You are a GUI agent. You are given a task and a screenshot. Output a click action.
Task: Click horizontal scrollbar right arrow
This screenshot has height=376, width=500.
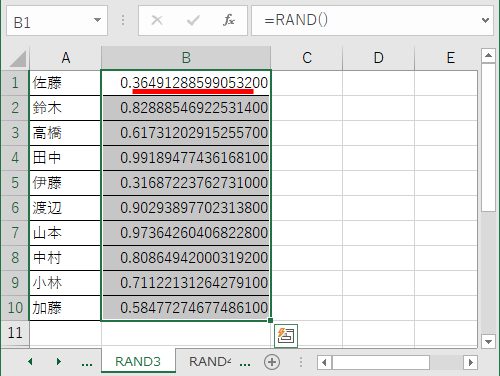(471, 362)
